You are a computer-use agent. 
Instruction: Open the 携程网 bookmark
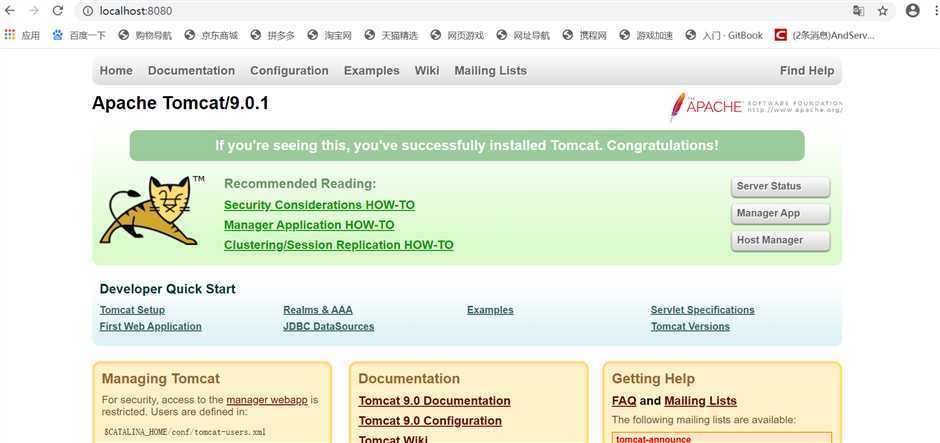(585, 35)
